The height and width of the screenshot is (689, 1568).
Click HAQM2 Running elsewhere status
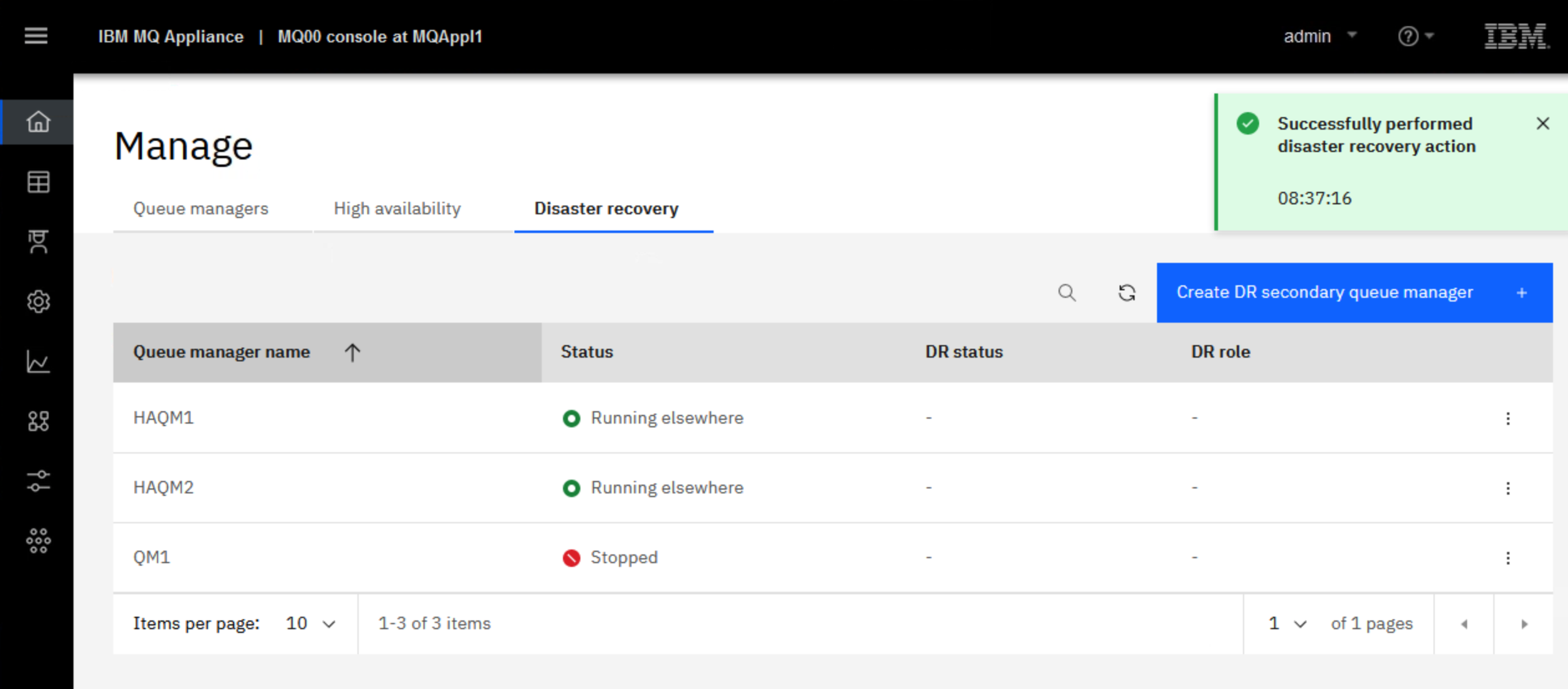[653, 488]
